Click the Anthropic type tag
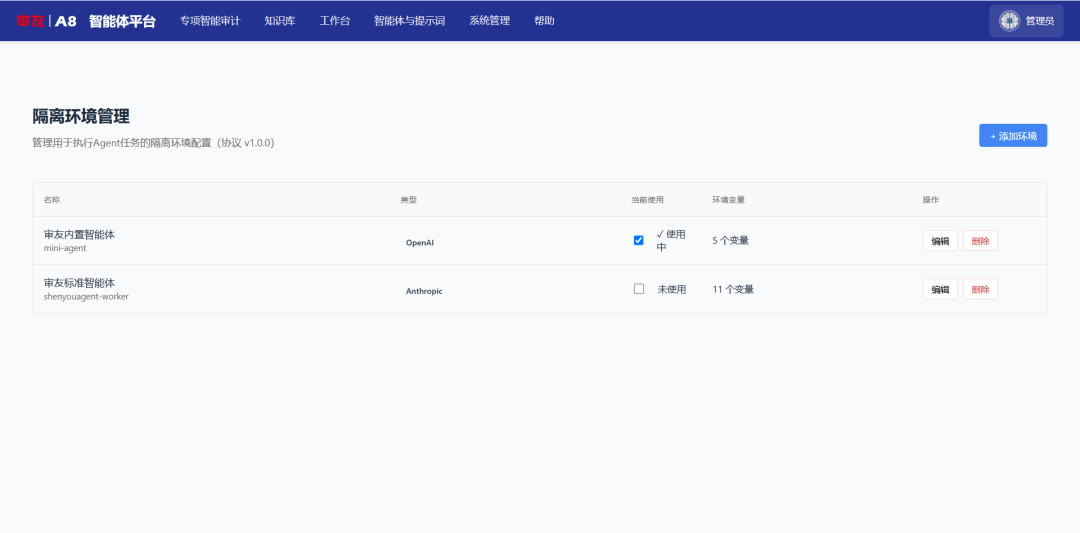1080x533 pixels. point(424,291)
